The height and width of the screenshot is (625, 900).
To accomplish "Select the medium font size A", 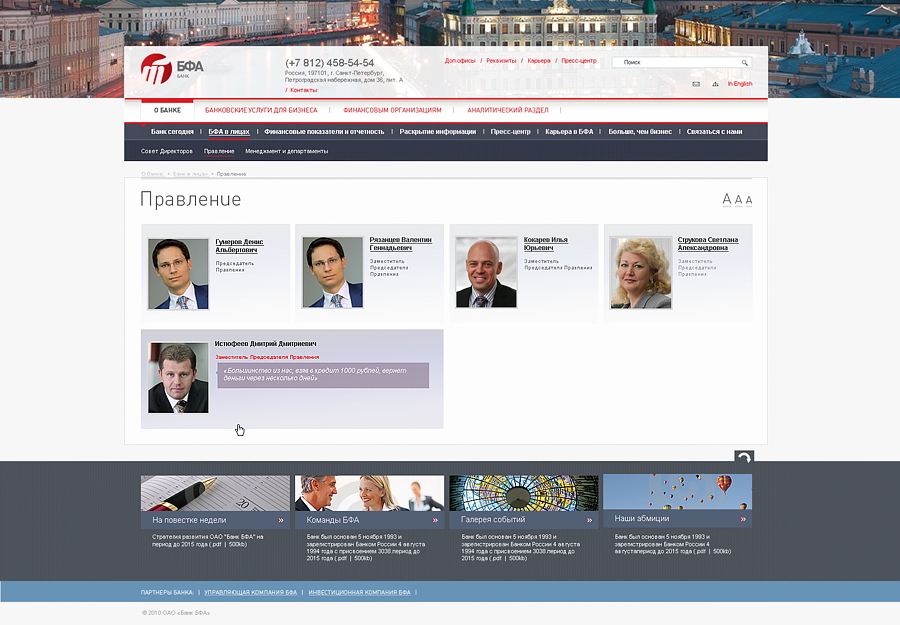I will 739,200.
